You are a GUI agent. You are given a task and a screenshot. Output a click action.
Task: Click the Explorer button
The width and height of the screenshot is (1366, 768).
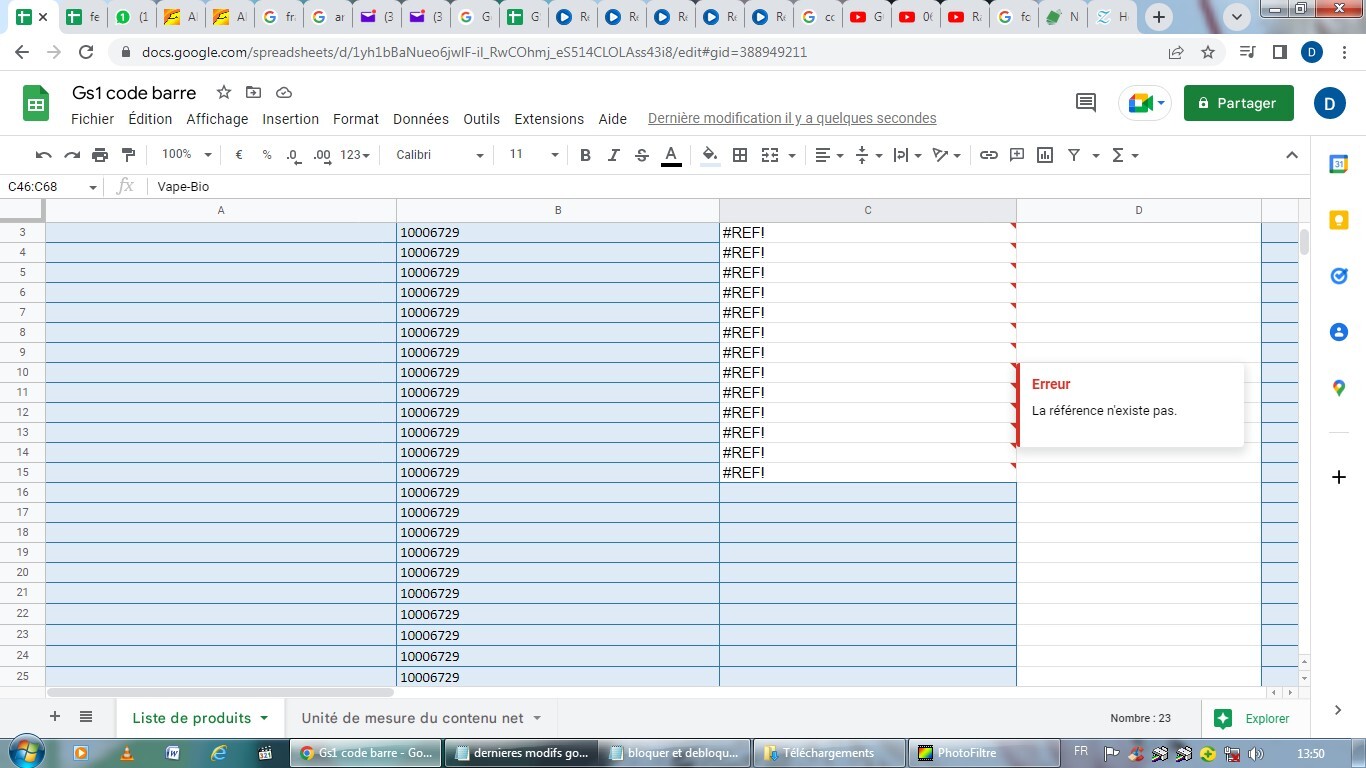click(1251, 718)
